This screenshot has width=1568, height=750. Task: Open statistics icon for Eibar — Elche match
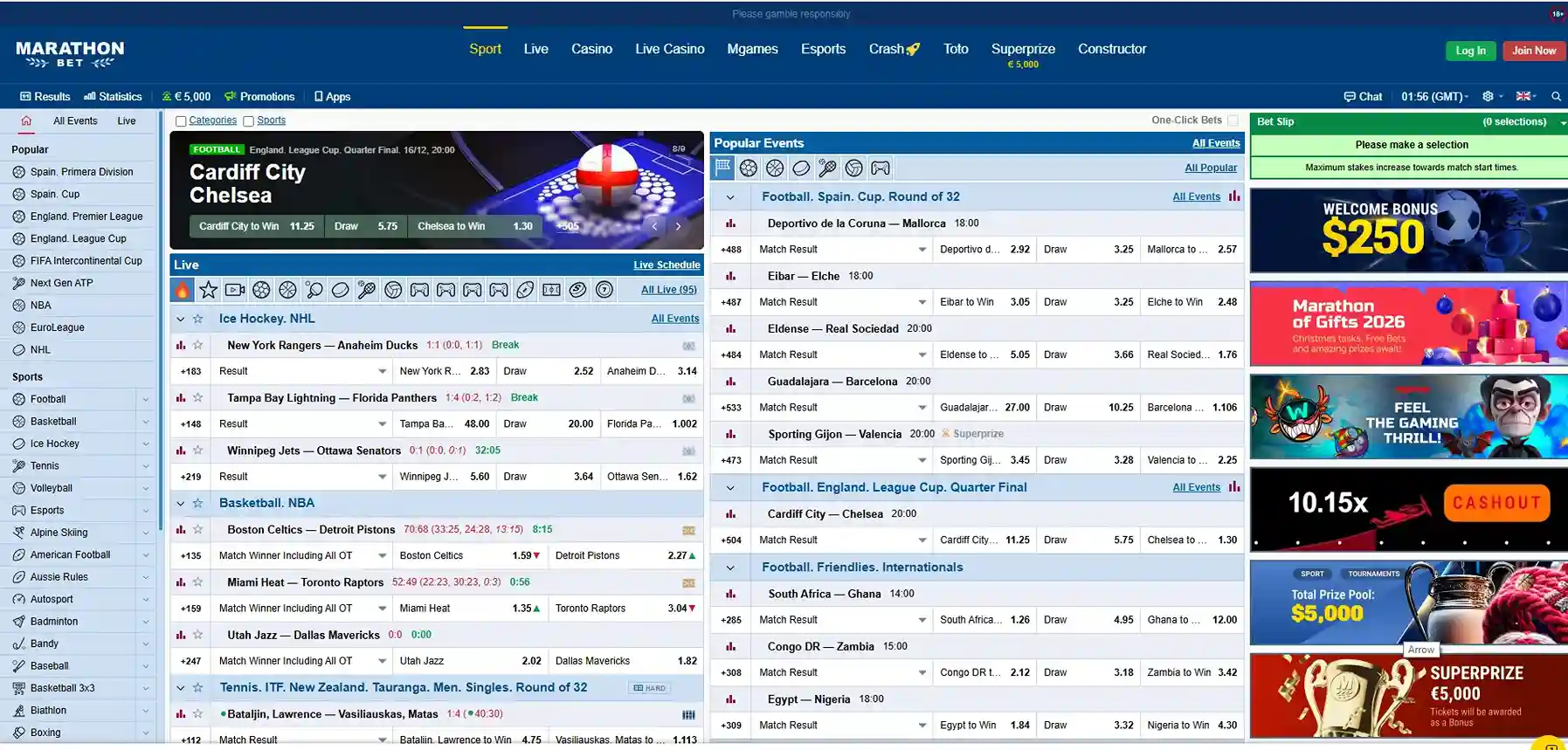(x=730, y=276)
